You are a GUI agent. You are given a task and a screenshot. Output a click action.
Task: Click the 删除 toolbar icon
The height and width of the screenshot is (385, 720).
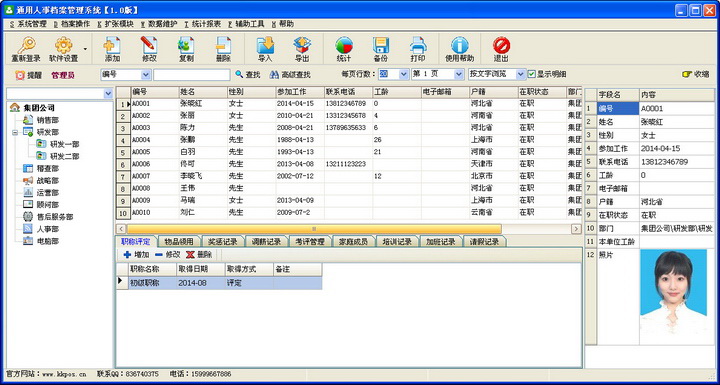tap(223, 45)
